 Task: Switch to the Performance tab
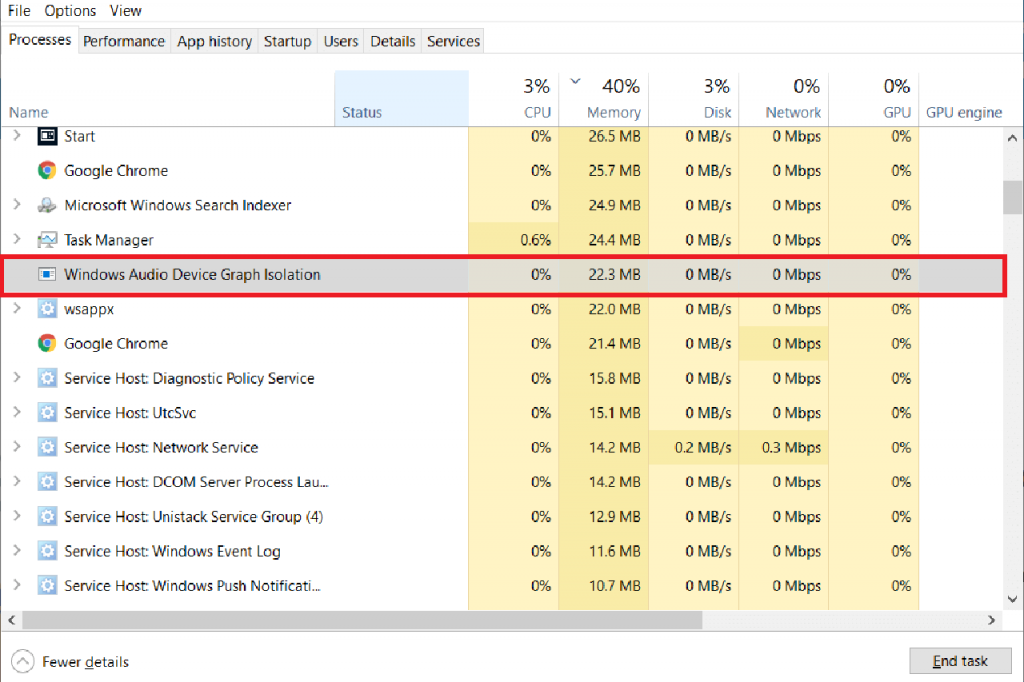[x=124, y=41]
